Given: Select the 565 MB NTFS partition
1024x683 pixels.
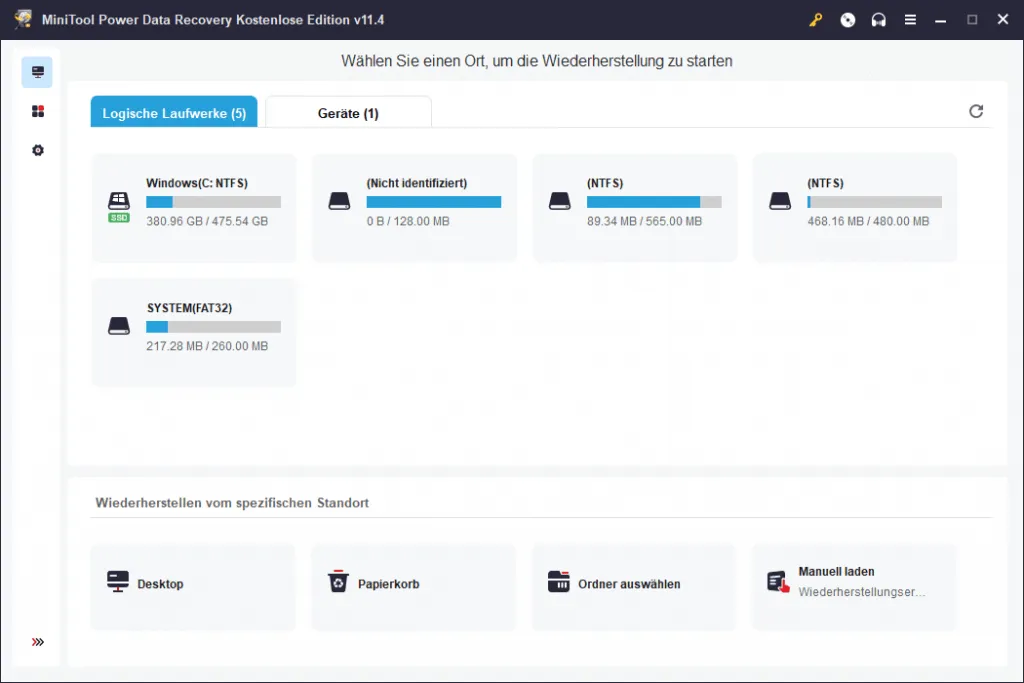Looking at the screenshot, I should click(634, 207).
